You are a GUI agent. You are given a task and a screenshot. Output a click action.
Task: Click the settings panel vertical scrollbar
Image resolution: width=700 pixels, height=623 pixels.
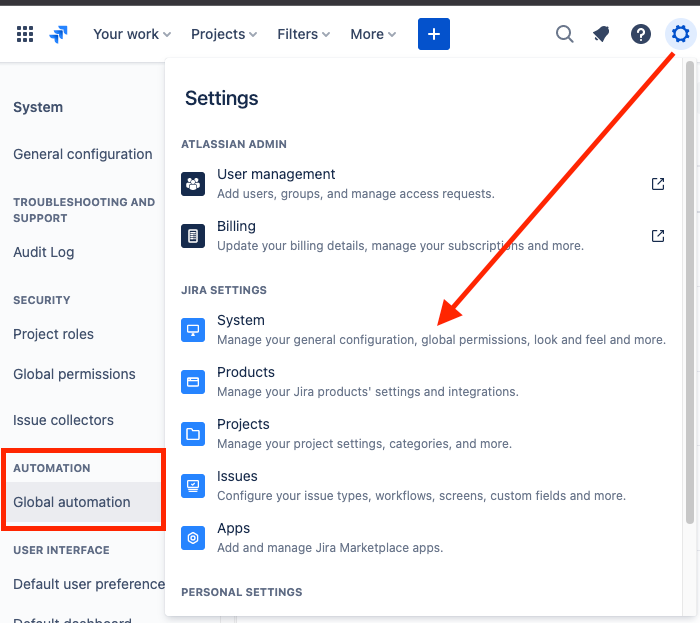[690, 292]
